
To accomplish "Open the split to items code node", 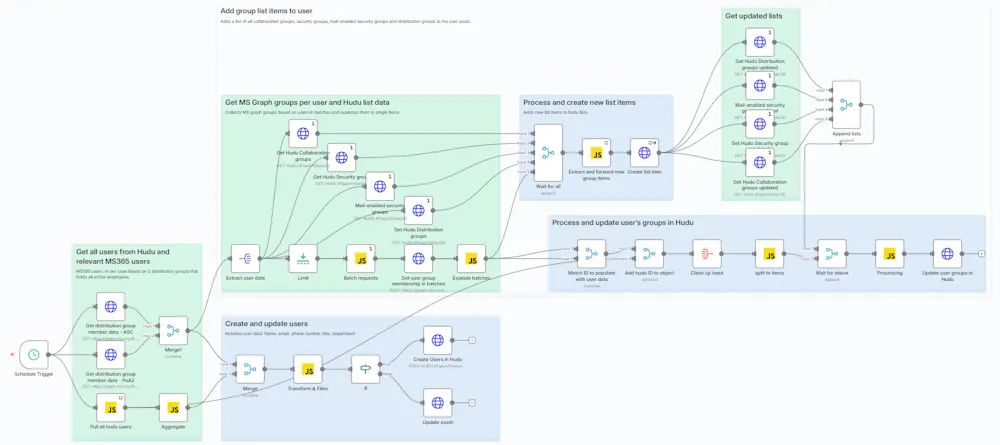I will coord(769,254).
